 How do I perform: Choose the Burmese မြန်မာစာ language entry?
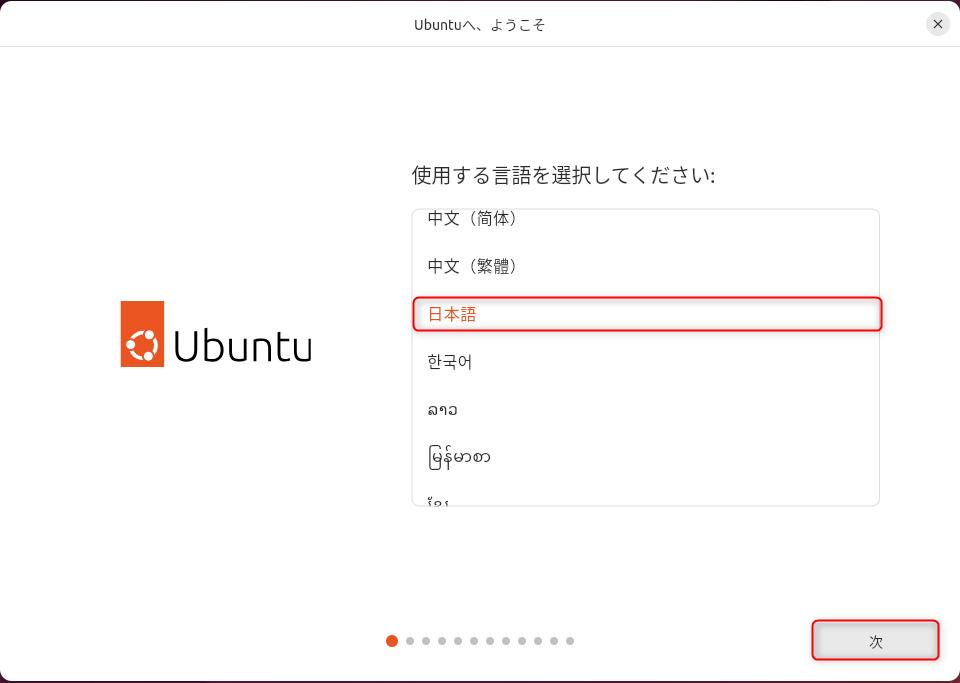[x=646, y=457]
